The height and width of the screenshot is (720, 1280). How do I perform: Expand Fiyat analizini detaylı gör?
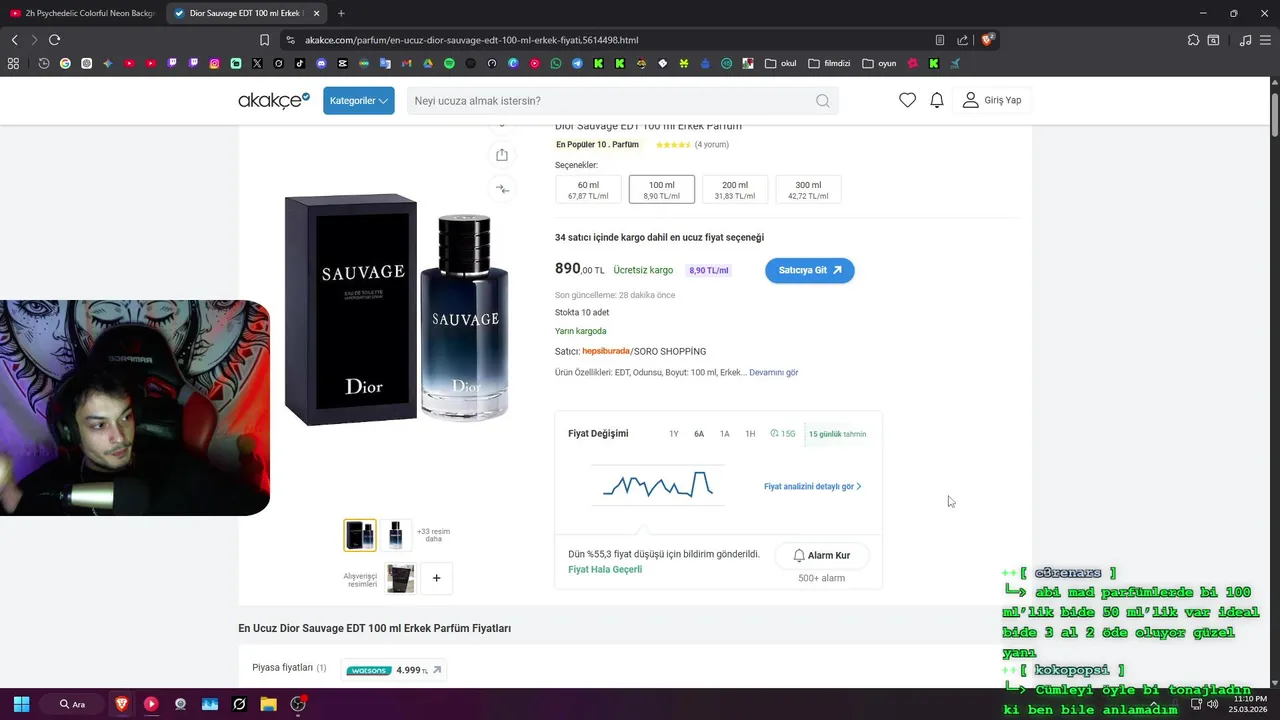[x=812, y=487]
